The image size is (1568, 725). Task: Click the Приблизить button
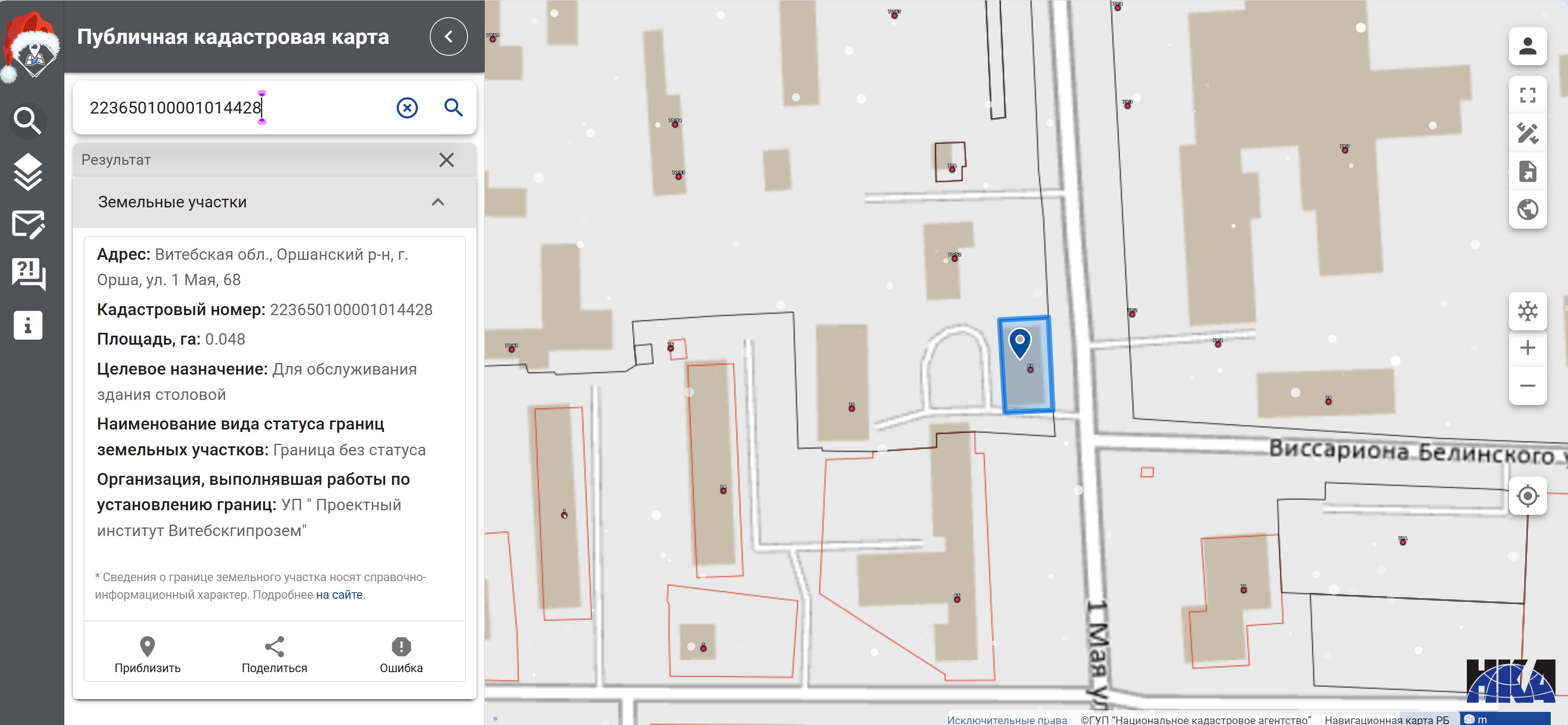click(x=147, y=655)
